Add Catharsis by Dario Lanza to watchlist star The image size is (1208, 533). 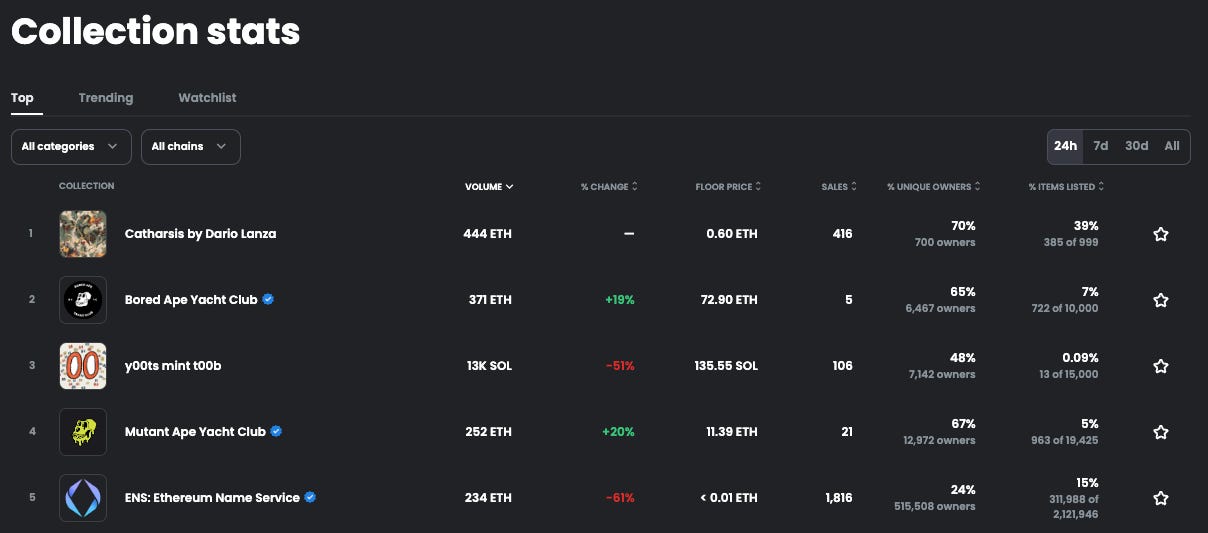point(1160,234)
